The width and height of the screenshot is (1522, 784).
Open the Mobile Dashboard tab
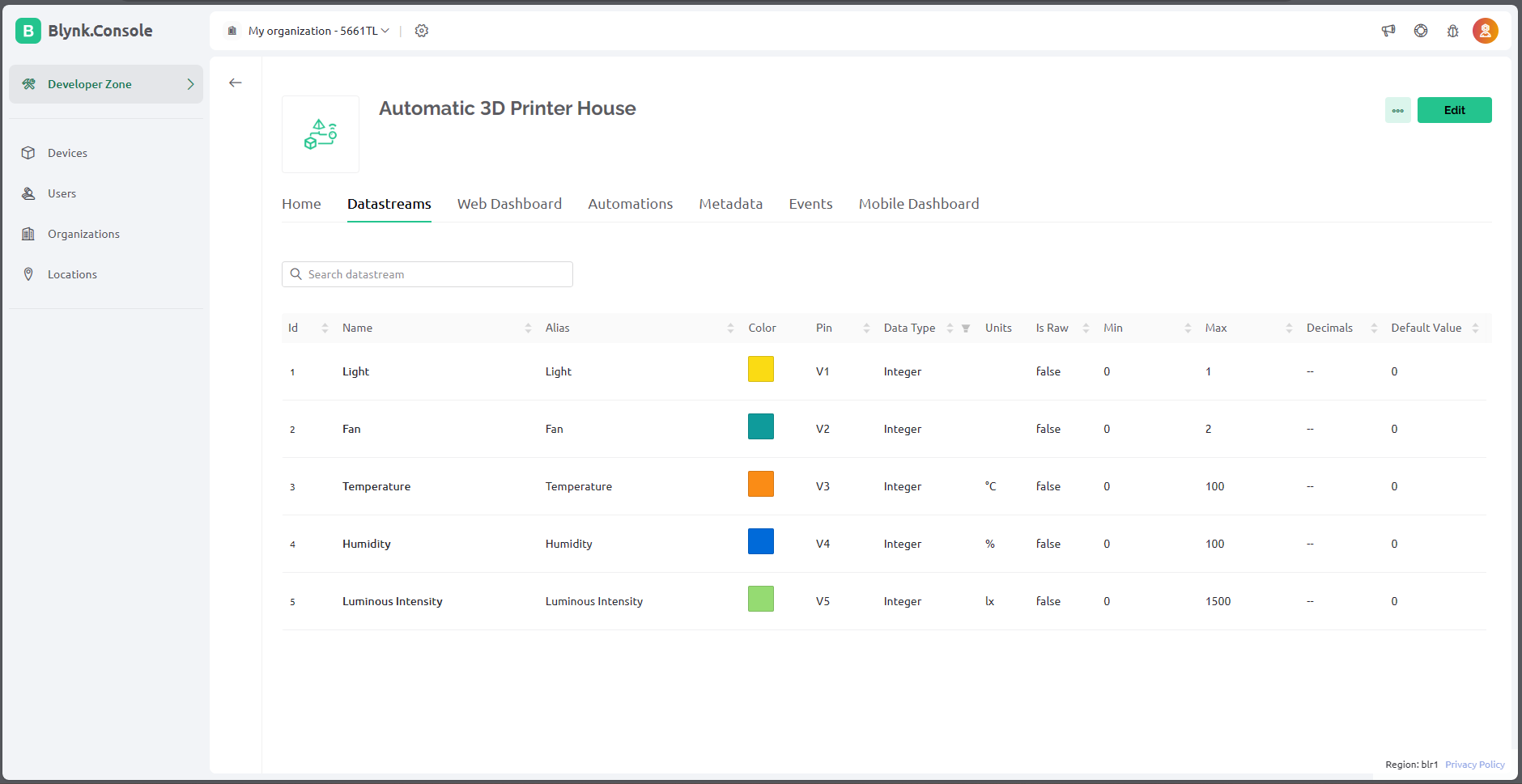[919, 204]
